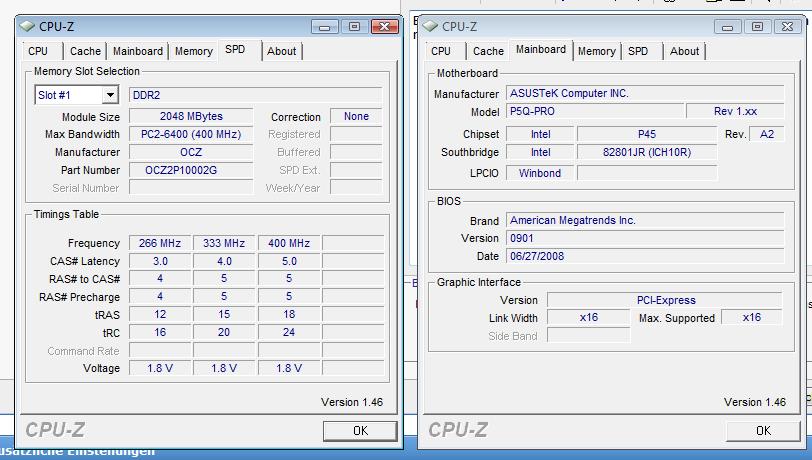Click the DDR2 memory type field
This screenshot has width=812, height=460.
coord(255,95)
